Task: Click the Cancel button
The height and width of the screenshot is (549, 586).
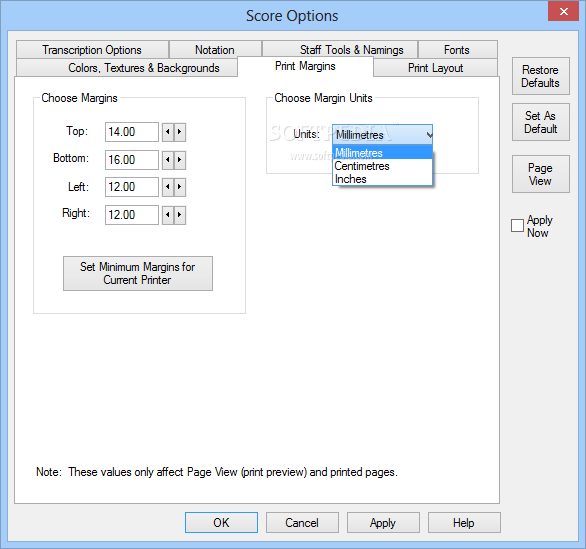Action: click(x=302, y=522)
